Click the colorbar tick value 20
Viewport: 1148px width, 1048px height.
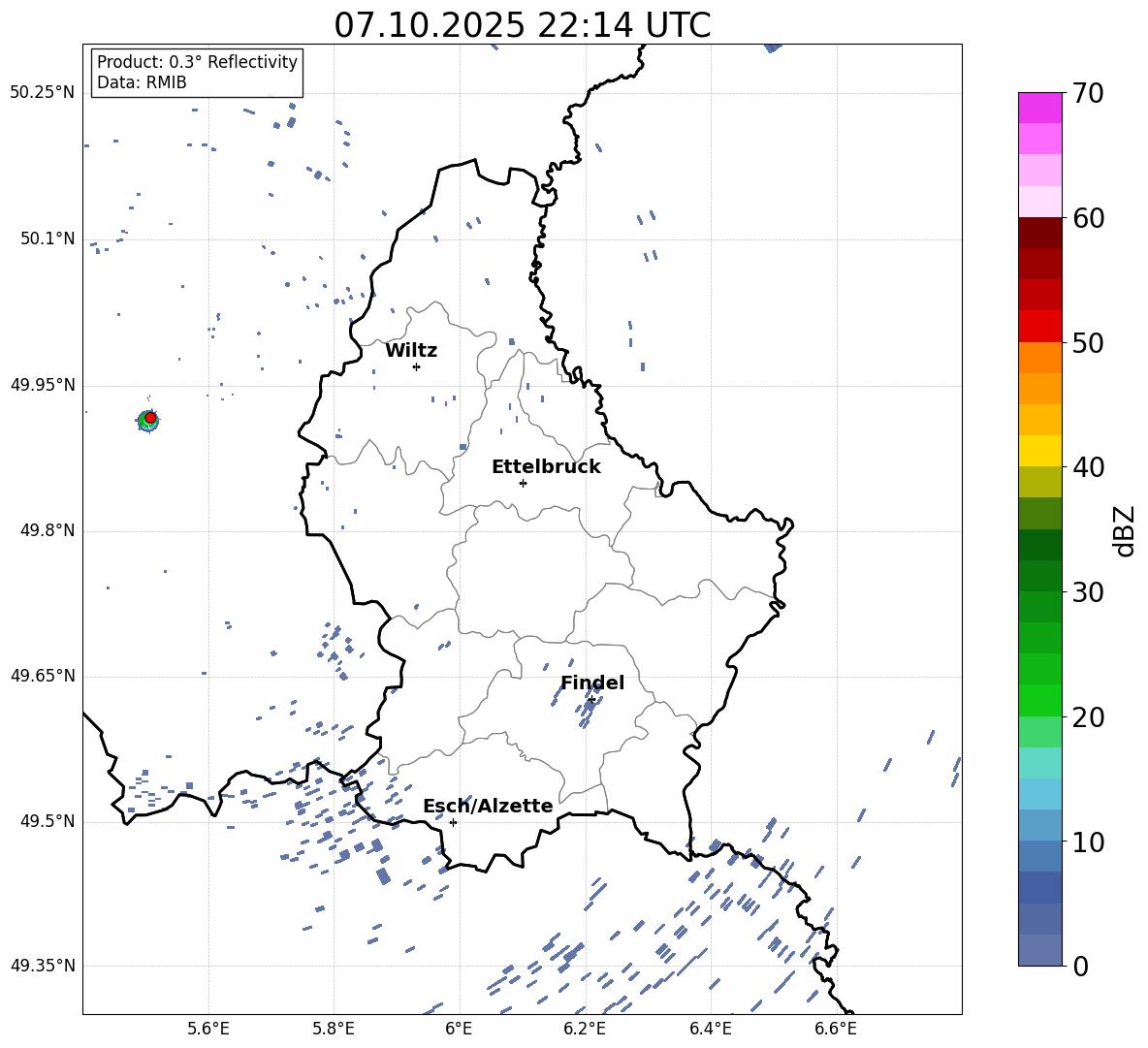coord(1088,717)
